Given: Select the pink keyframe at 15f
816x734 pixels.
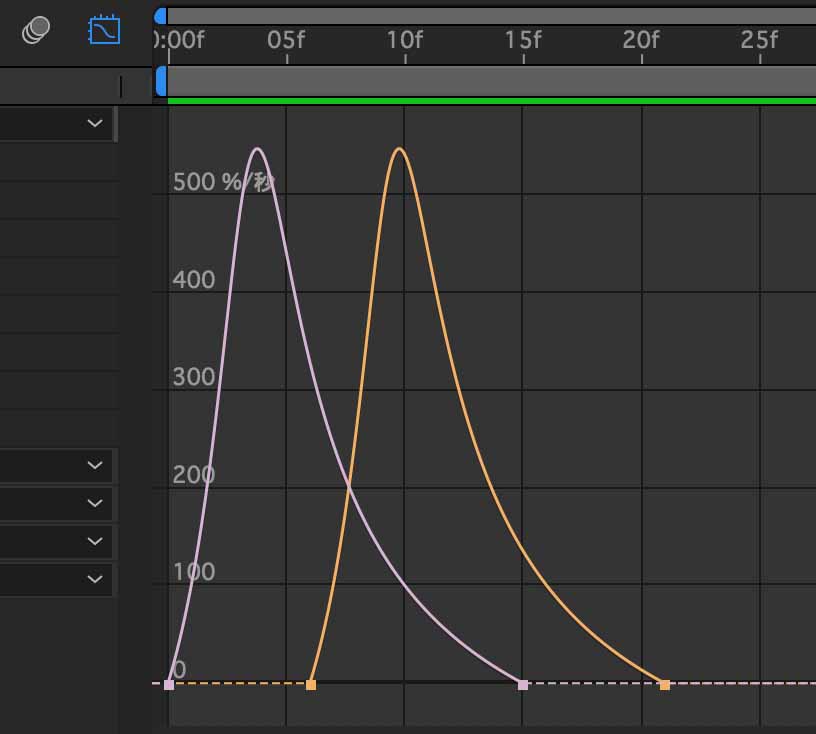Looking at the screenshot, I should tap(523, 685).
